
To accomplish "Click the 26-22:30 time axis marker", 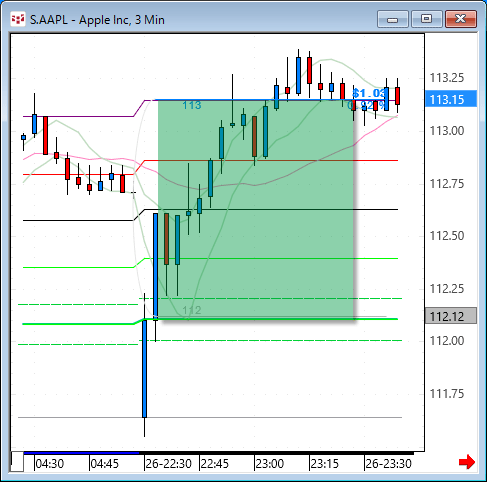I will (169, 463).
